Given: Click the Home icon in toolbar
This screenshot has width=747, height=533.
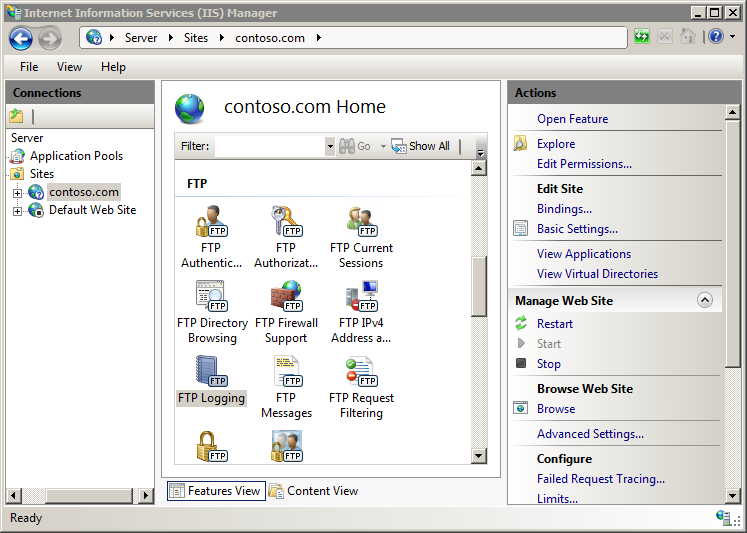Looking at the screenshot, I should [687, 36].
